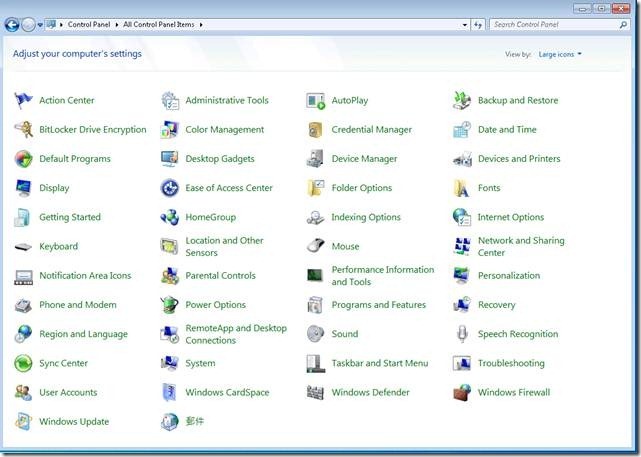The height and width of the screenshot is (457, 641).
Task: Click the Windows Update icon
Action: [23, 422]
